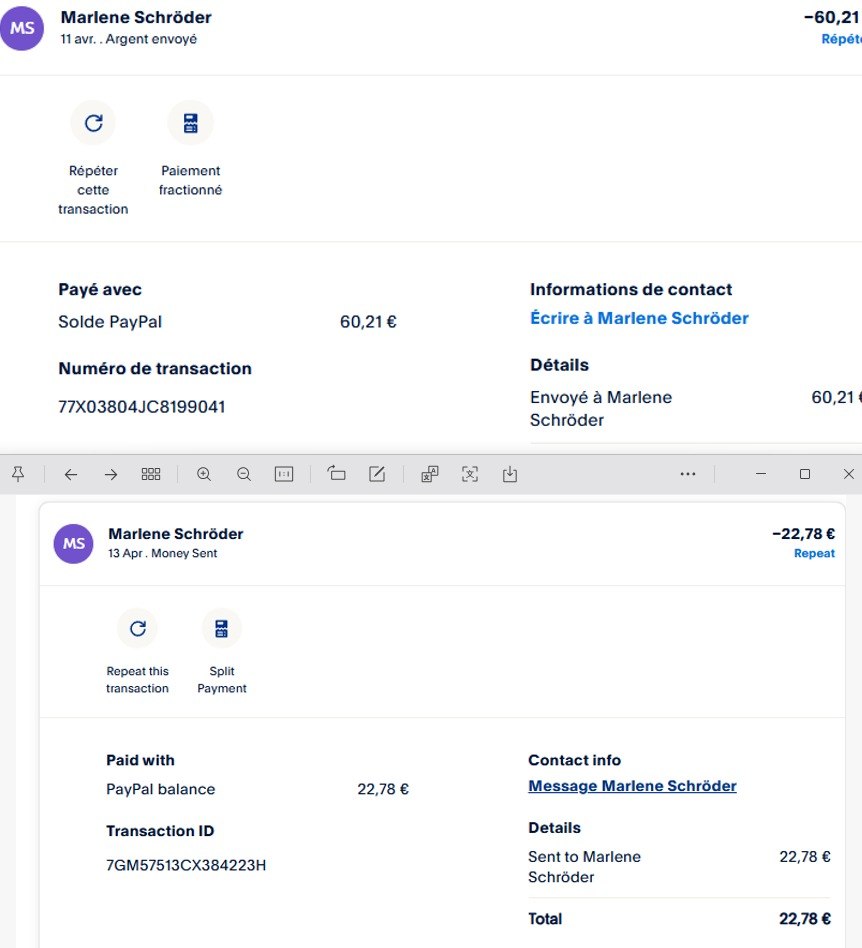Open the thumbnail grid view
This screenshot has width=862, height=948.
click(151, 474)
